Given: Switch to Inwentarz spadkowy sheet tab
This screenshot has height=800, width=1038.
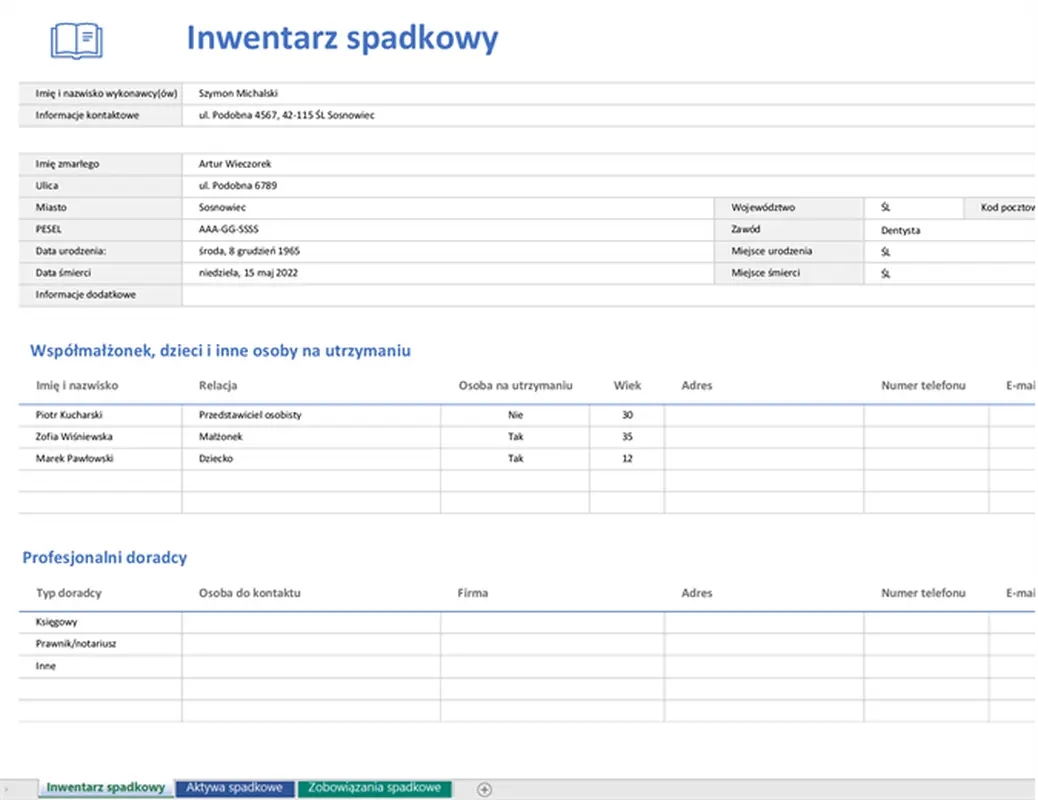Looking at the screenshot, I should (x=106, y=787).
